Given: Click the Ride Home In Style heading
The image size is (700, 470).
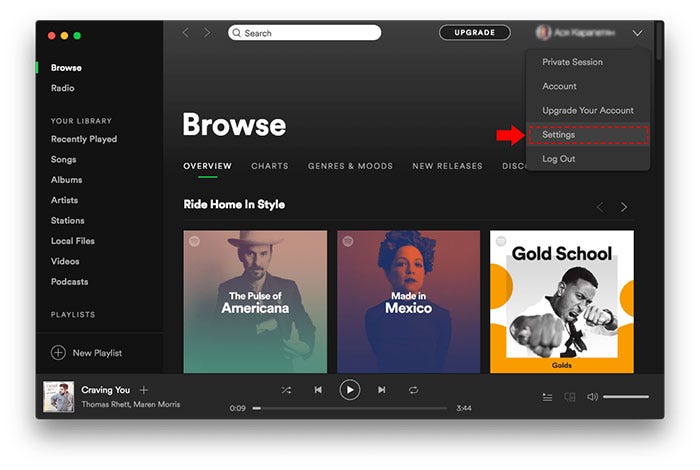Looking at the screenshot, I should click(x=234, y=204).
